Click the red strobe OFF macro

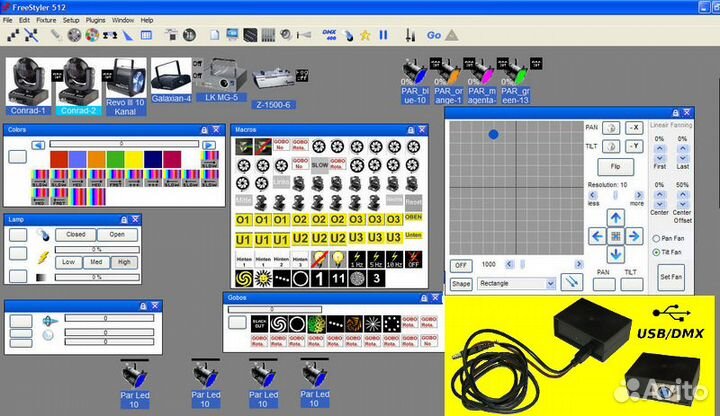point(413,259)
